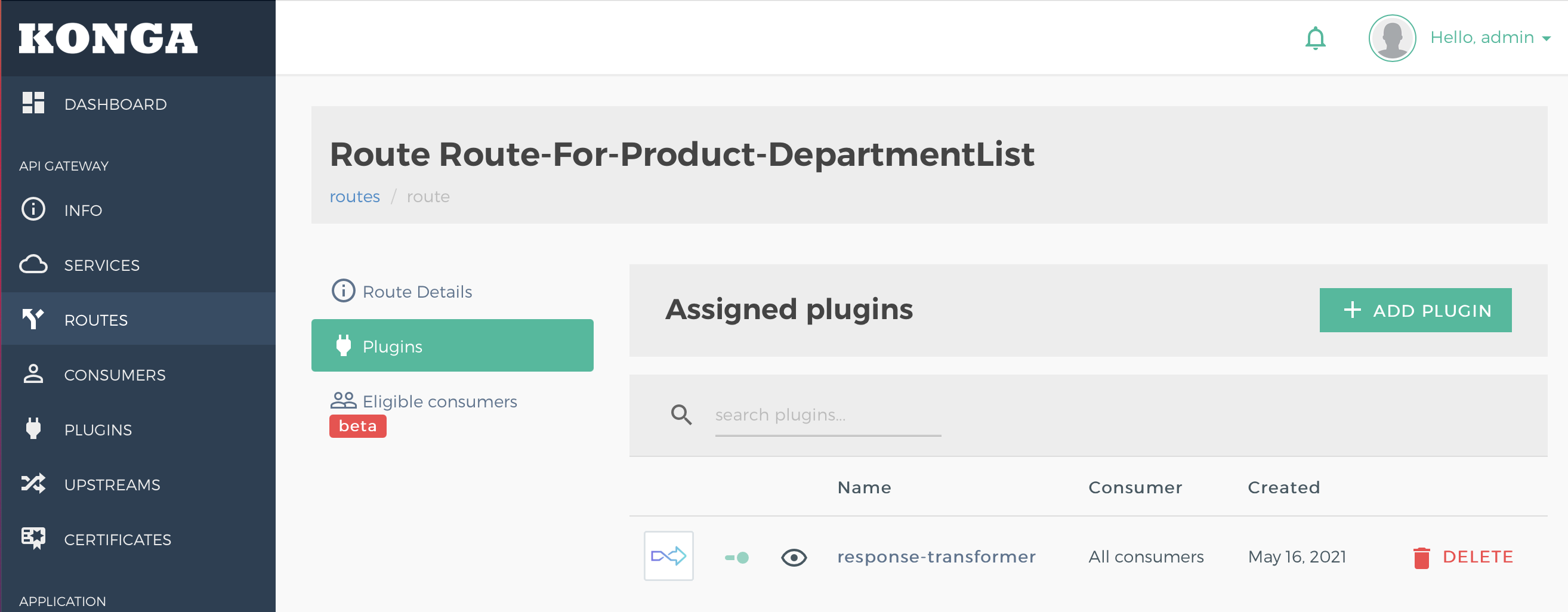Click the Certificates badge icon
The height and width of the screenshot is (612, 1568).
33,538
